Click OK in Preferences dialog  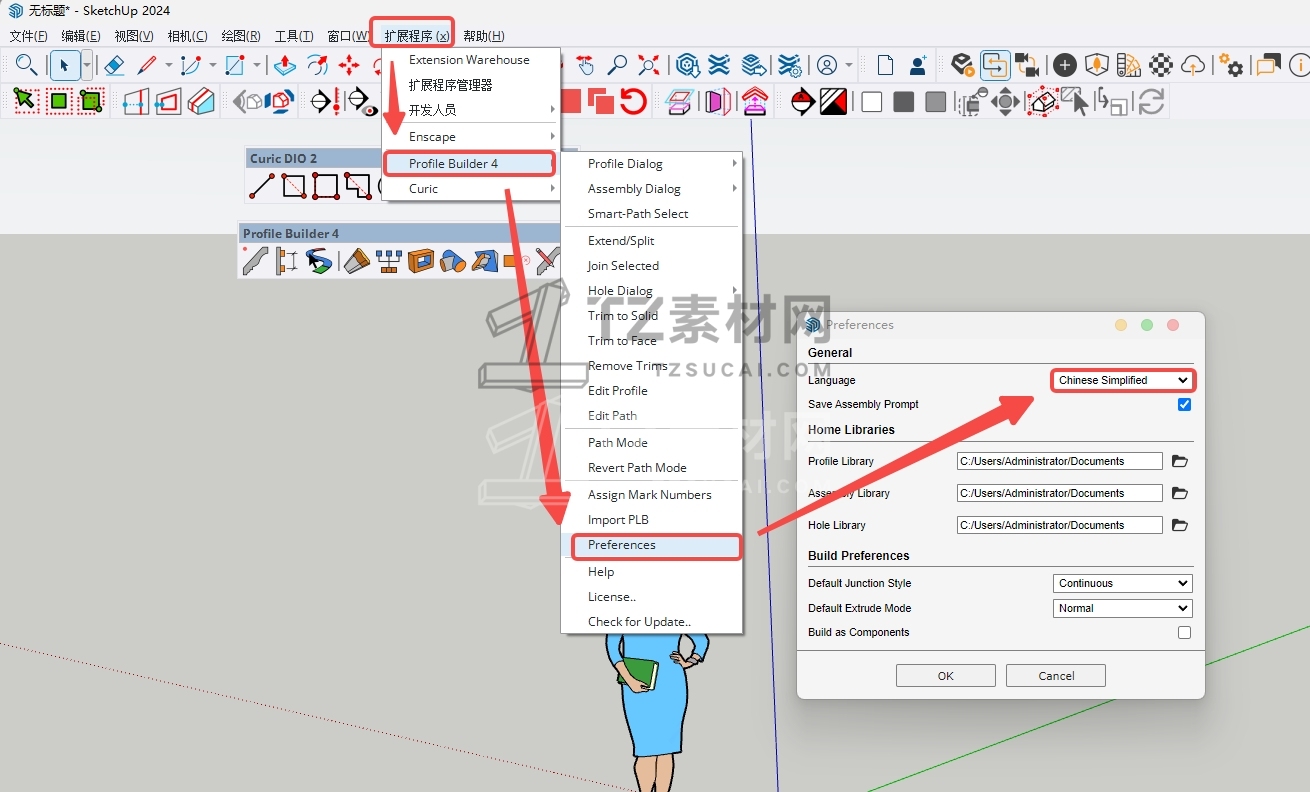(946, 676)
